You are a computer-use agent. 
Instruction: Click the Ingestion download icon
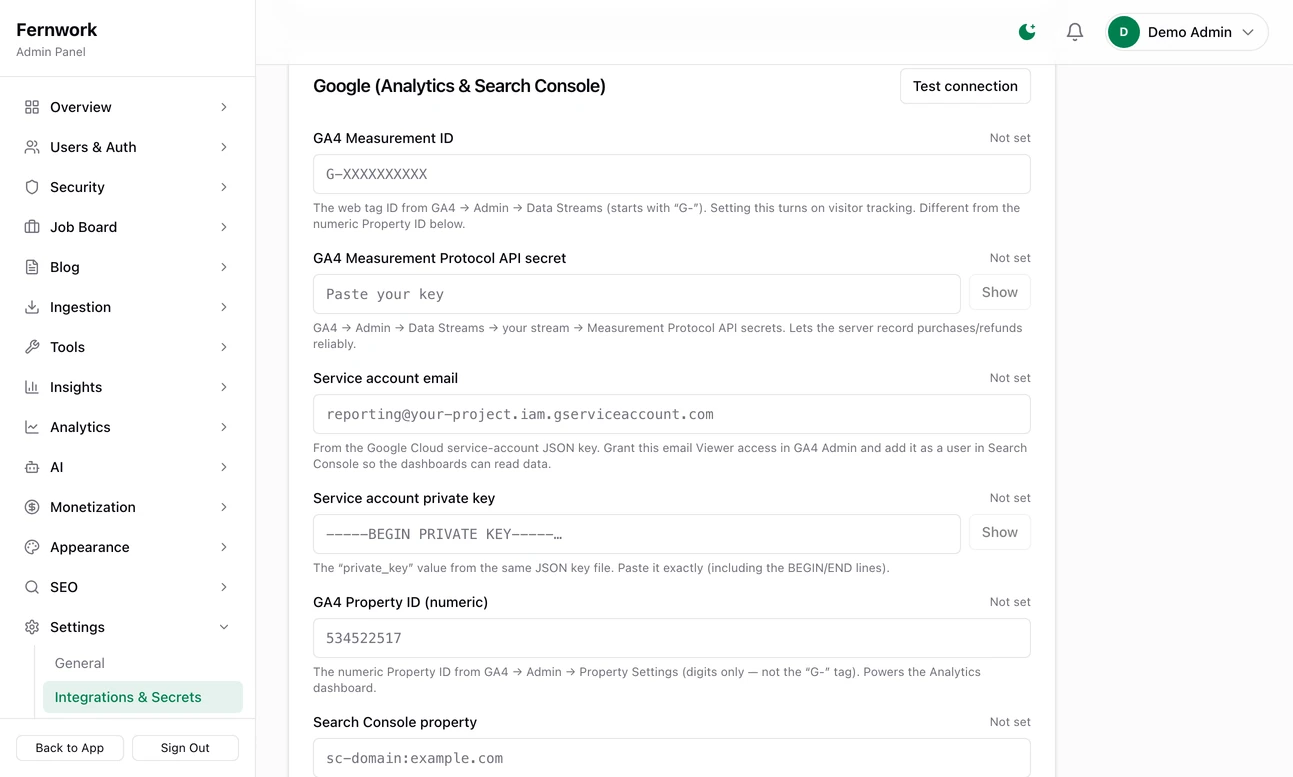coord(32,307)
